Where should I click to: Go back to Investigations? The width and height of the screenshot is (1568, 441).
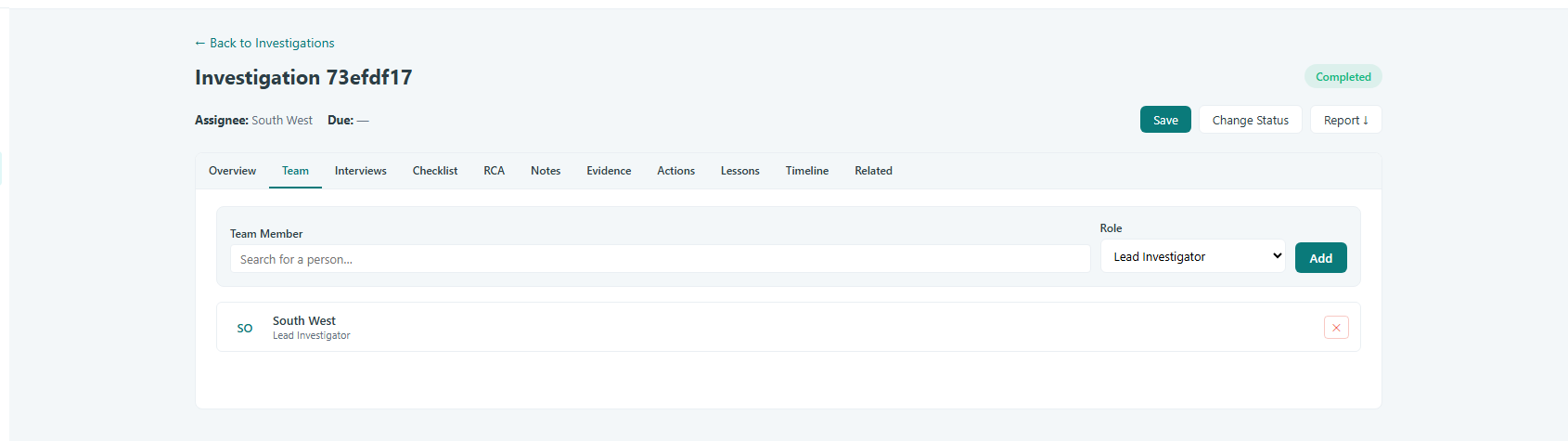pos(264,43)
